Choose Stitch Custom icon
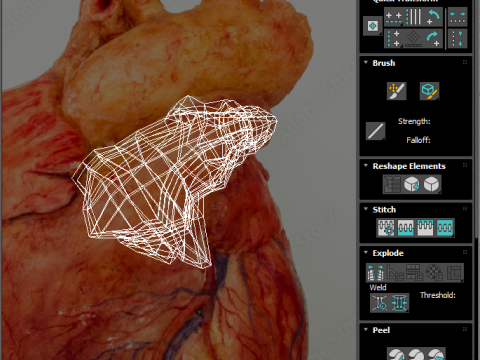 tap(445, 228)
